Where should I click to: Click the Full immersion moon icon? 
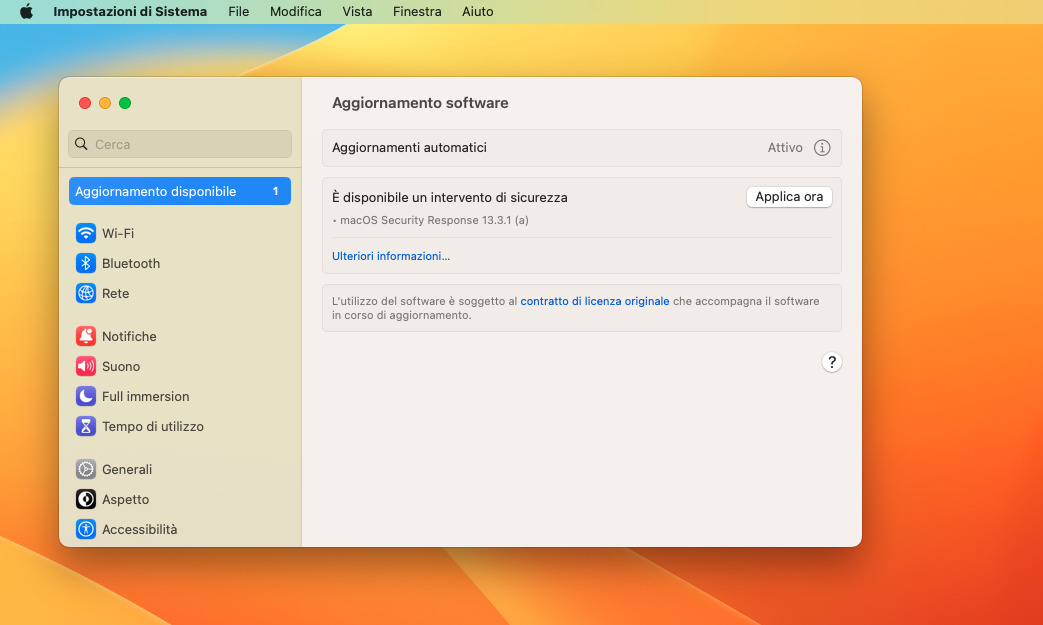pyautogui.click(x=86, y=396)
